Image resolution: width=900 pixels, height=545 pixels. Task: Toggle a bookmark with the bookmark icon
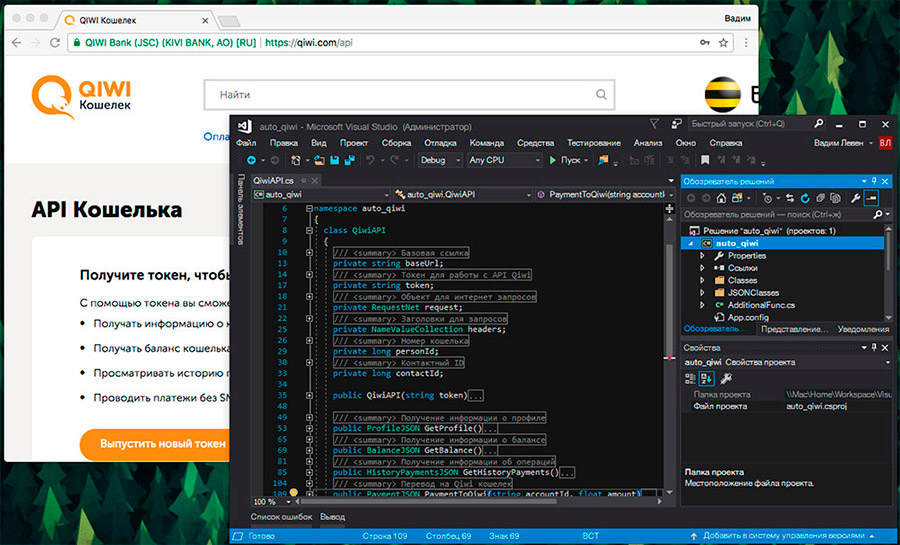(705, 161)
